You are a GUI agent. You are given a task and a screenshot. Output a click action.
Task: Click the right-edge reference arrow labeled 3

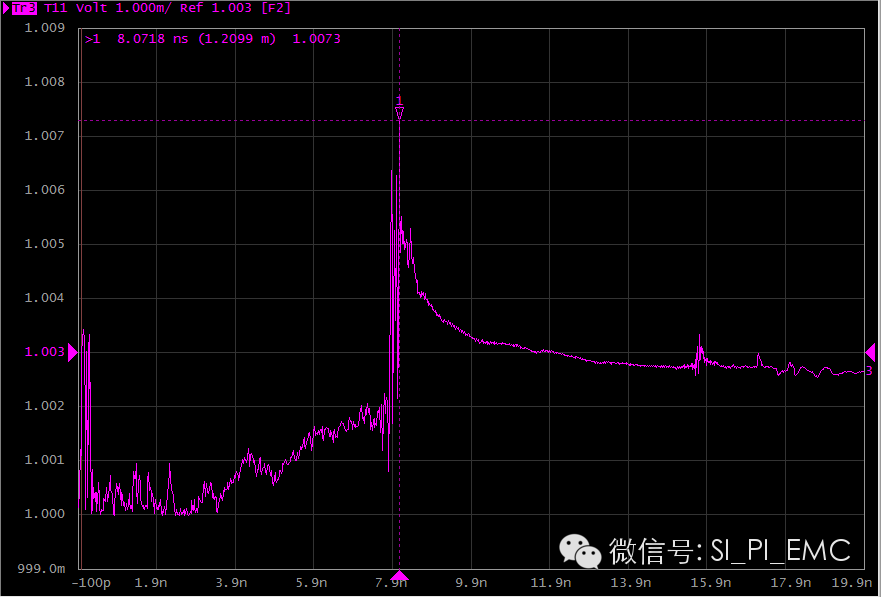870,352
